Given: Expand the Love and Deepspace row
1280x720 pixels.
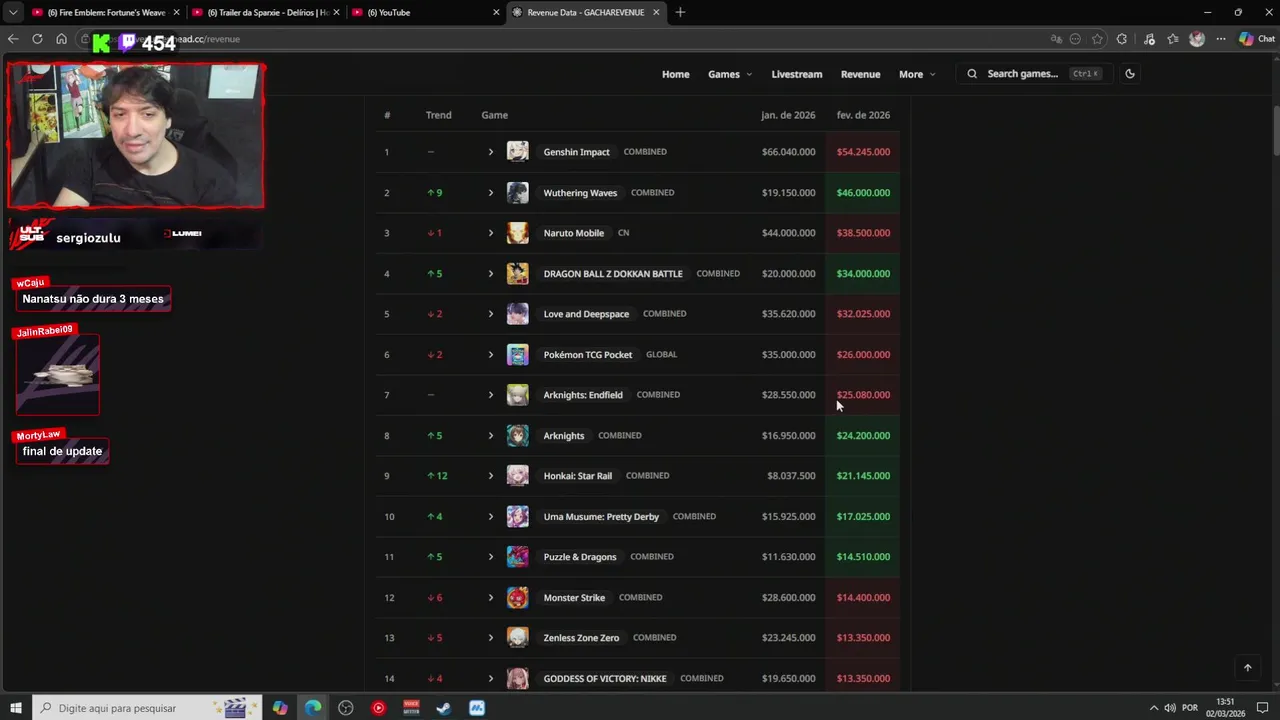Looking at the screenshot, I should click(x=490, y=314).
